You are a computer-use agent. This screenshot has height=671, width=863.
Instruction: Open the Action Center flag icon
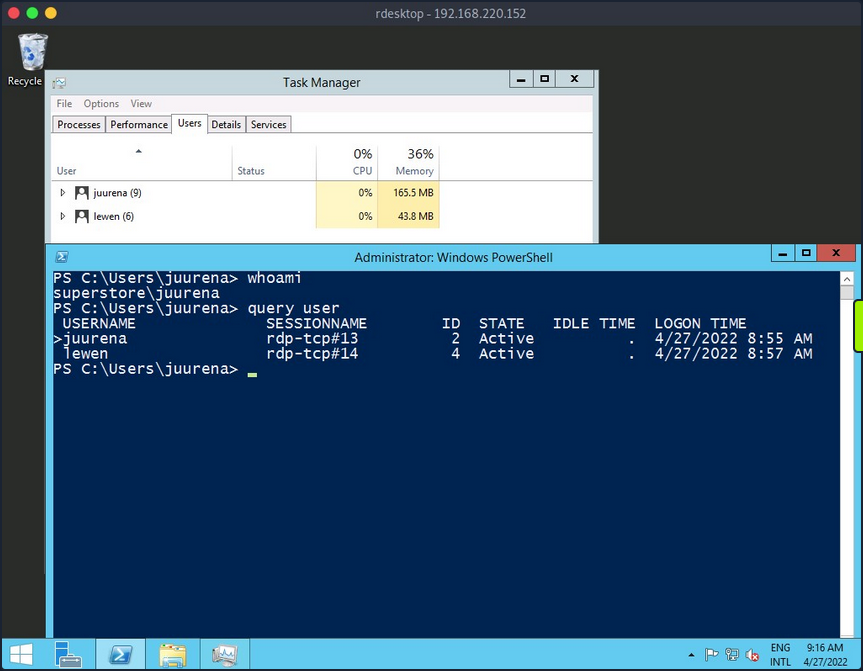713,654
